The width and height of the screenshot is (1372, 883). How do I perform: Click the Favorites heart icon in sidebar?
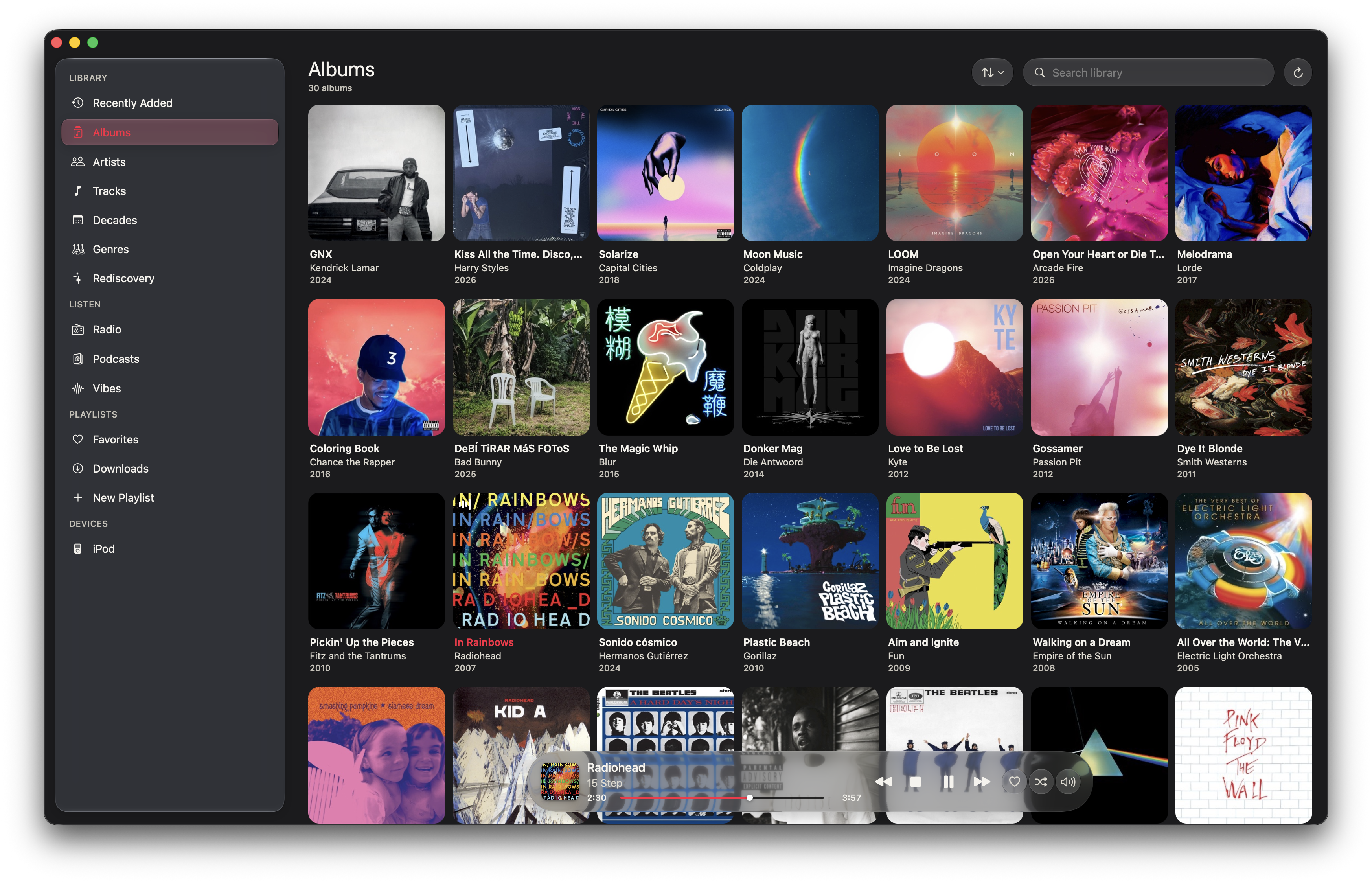tap(78, 439)
